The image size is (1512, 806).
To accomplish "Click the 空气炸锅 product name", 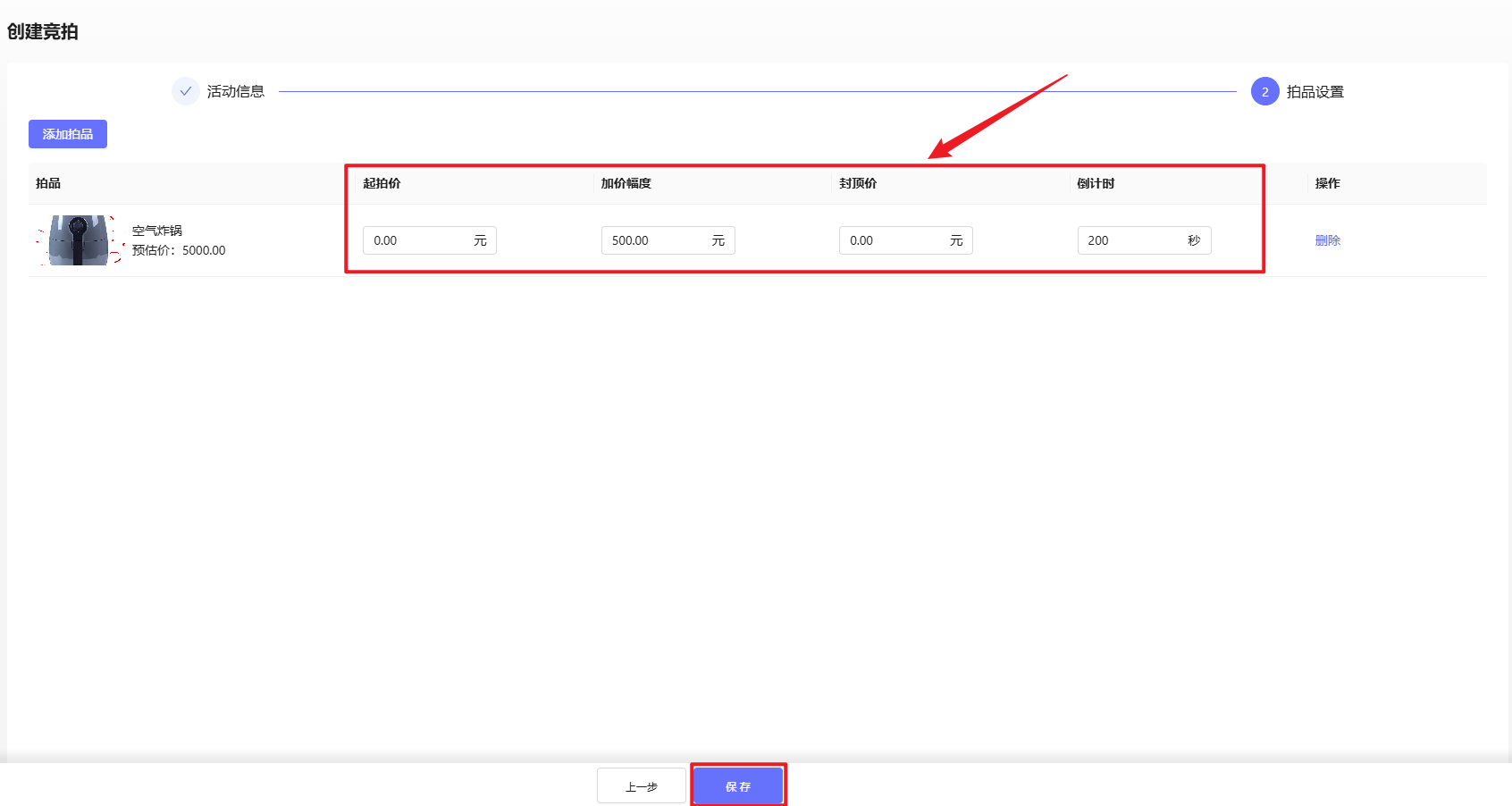I will pyautogui.click(x=157, y=231).
